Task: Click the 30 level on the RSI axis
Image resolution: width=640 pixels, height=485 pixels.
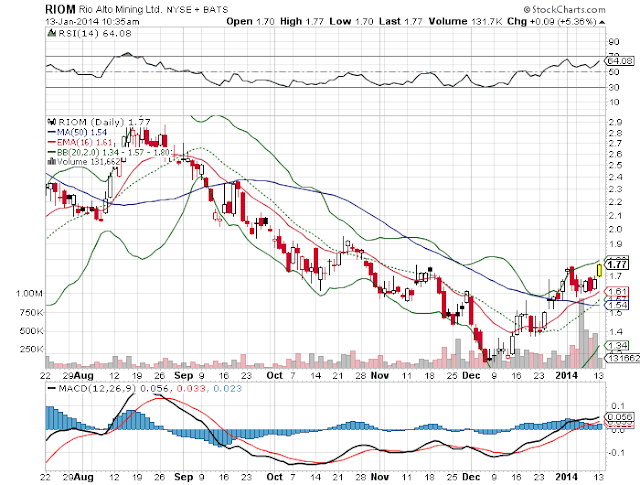Action: click(x=614, y=87)
